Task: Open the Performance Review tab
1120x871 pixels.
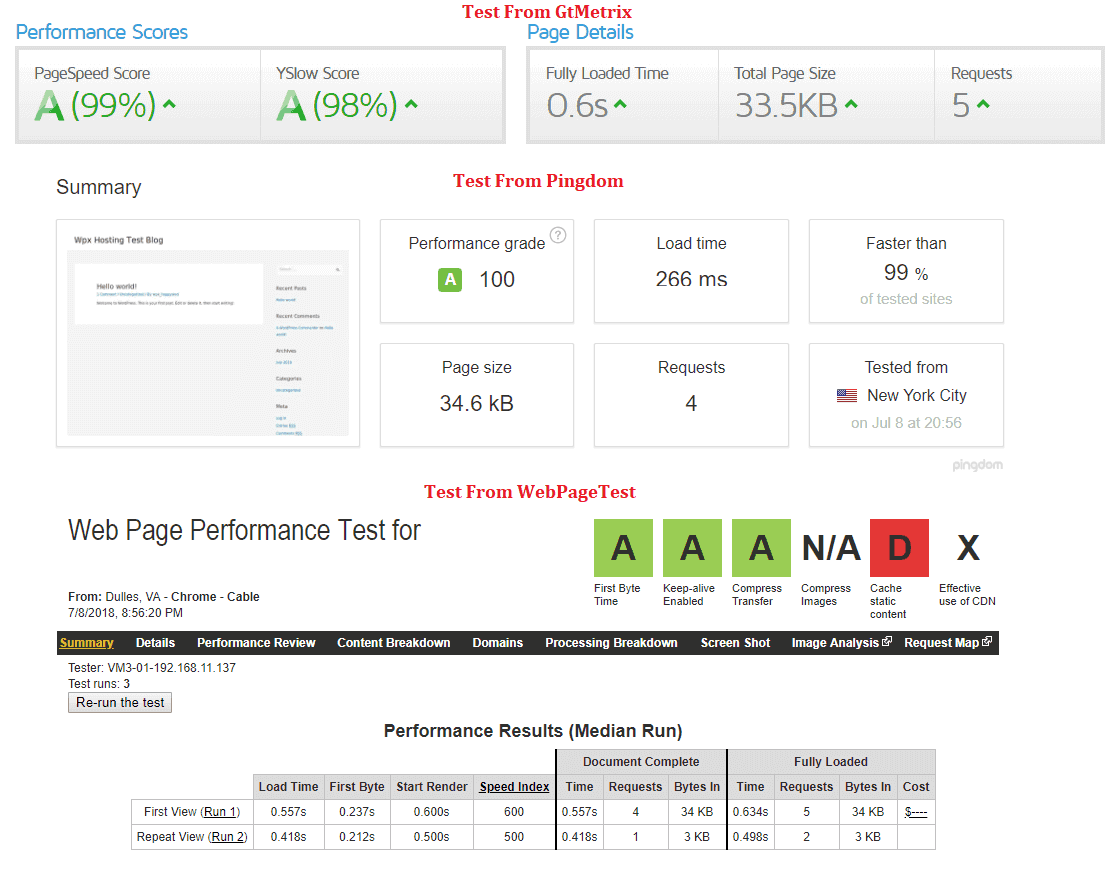Action: [x=256, y=643]
